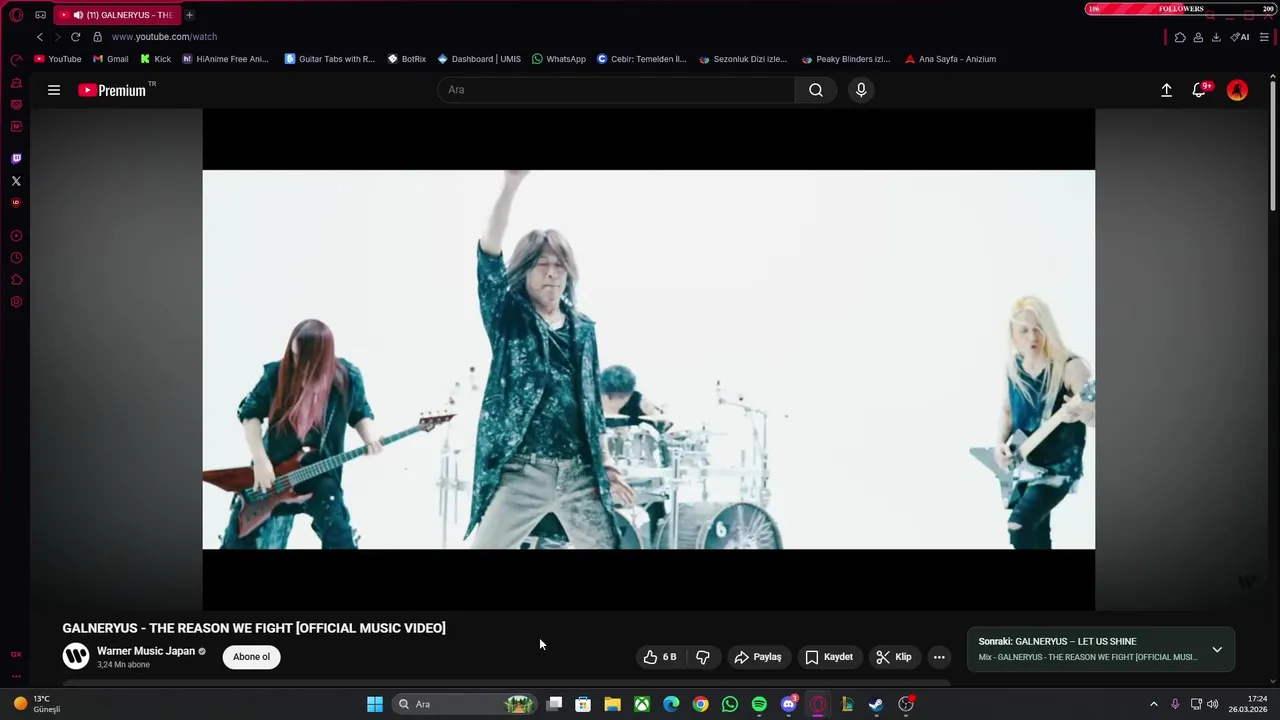Open the Warner Music Japan channel avatar

76,656
